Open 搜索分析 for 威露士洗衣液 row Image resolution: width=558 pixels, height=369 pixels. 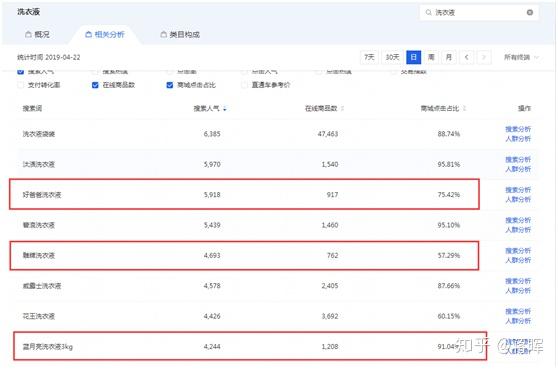tap(518, 281)
